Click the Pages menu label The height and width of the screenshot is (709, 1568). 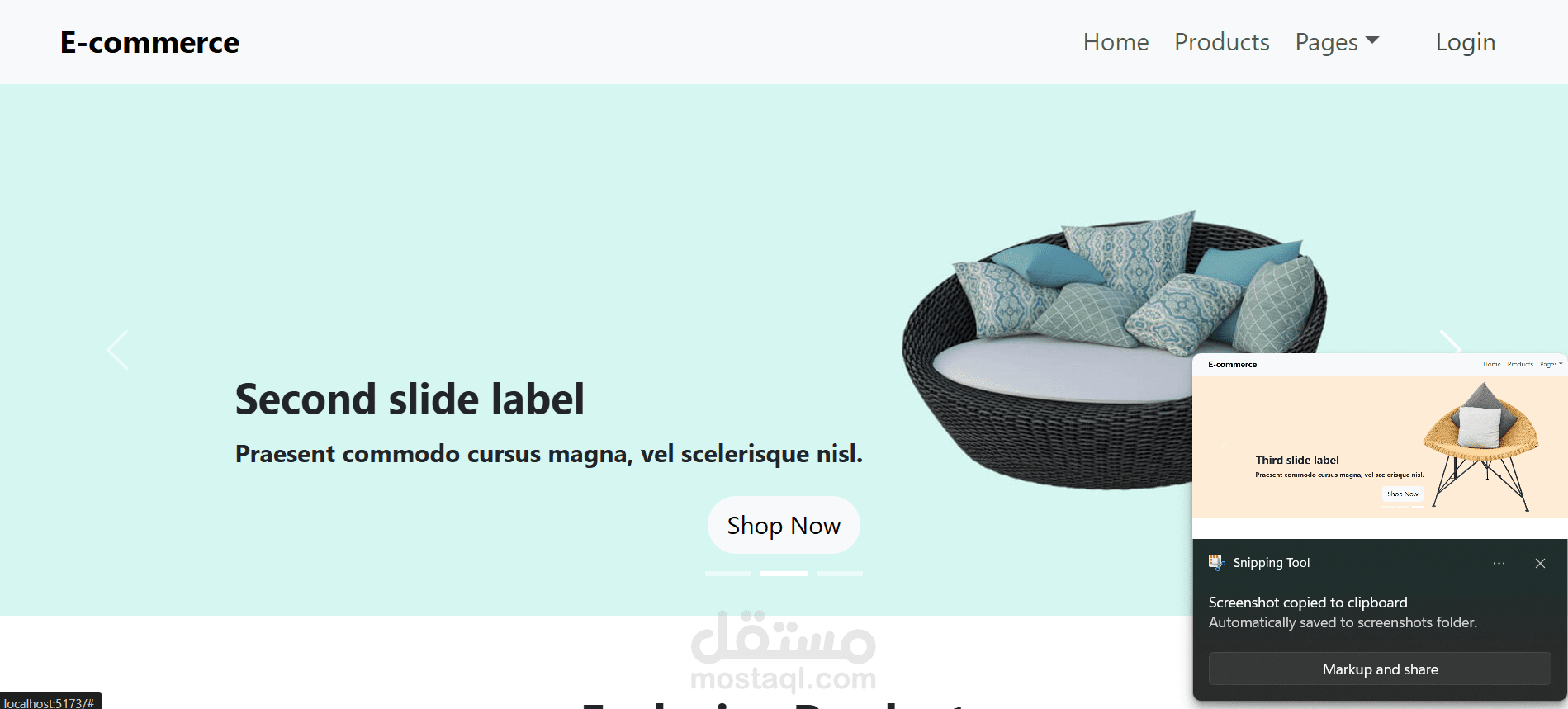pyautogui.click(x=1326, y=42)
